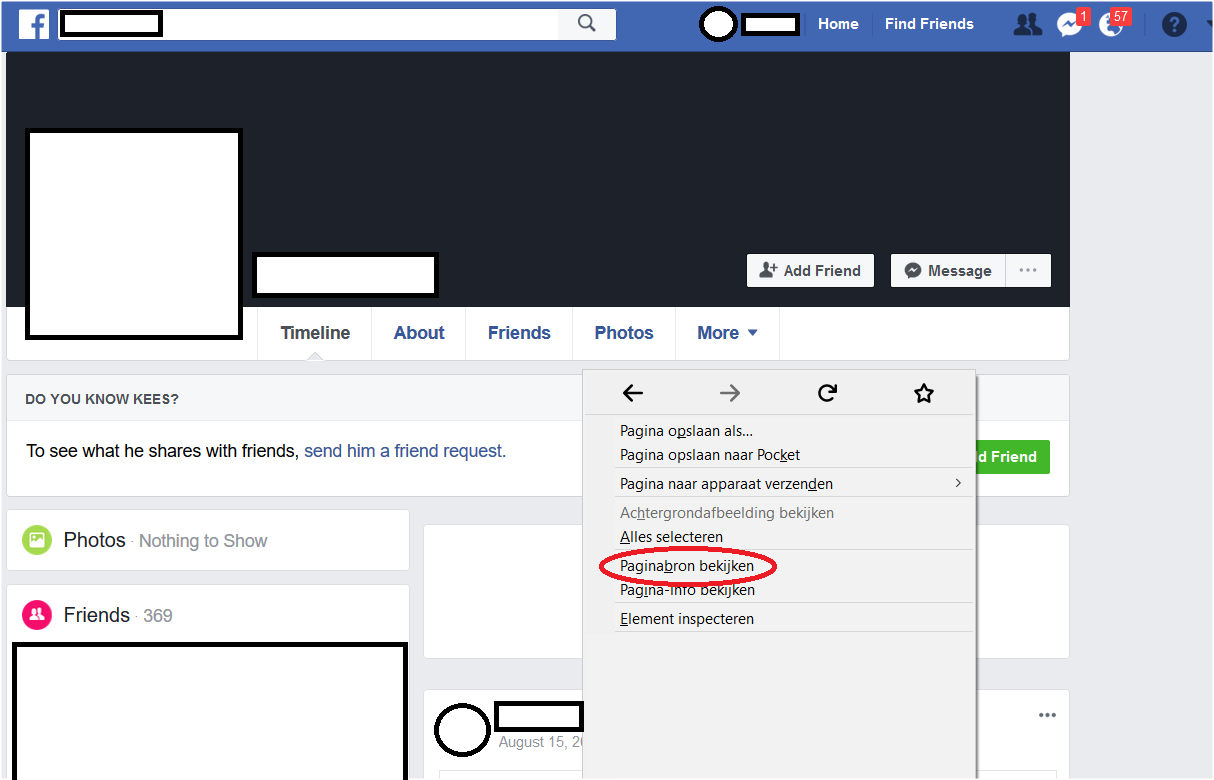Open Messenger messages icon

pos(1070,25)
